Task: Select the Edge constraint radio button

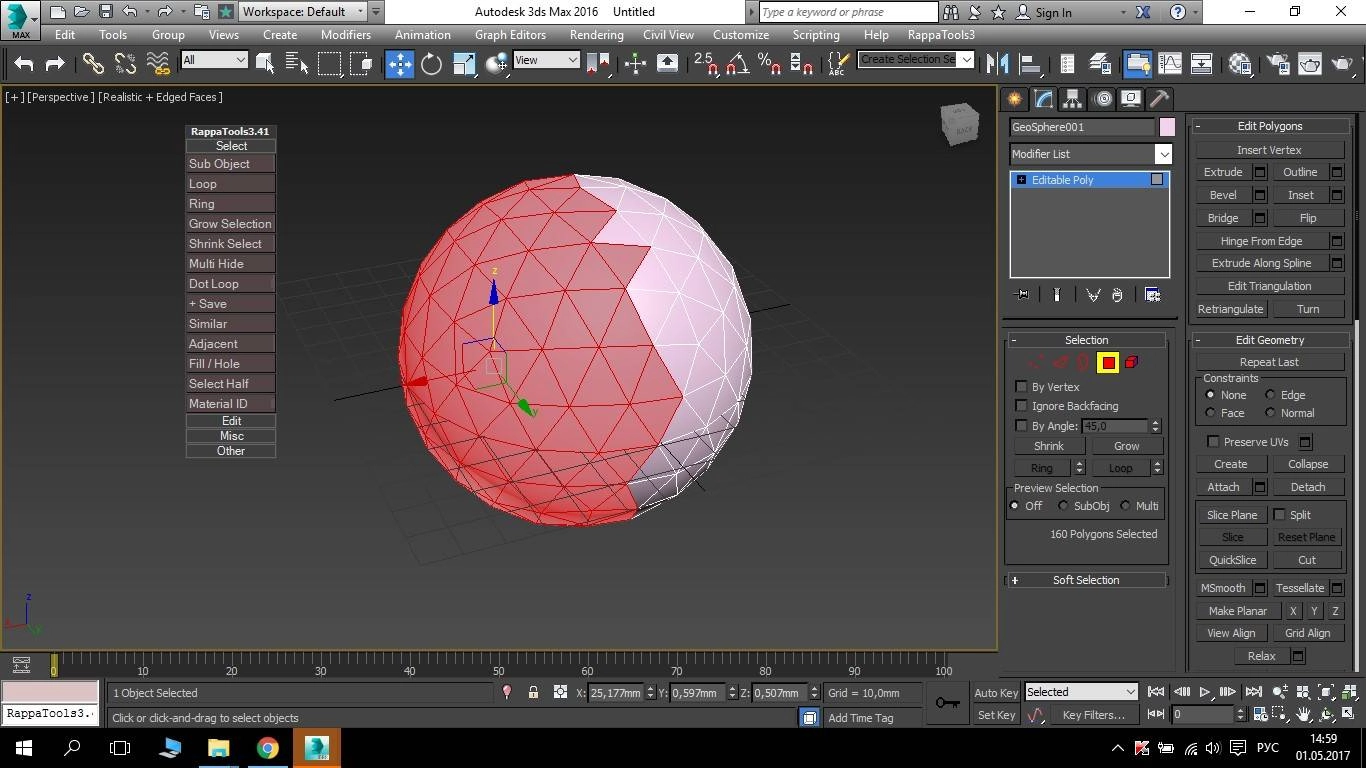Action: coord(1270,395)
